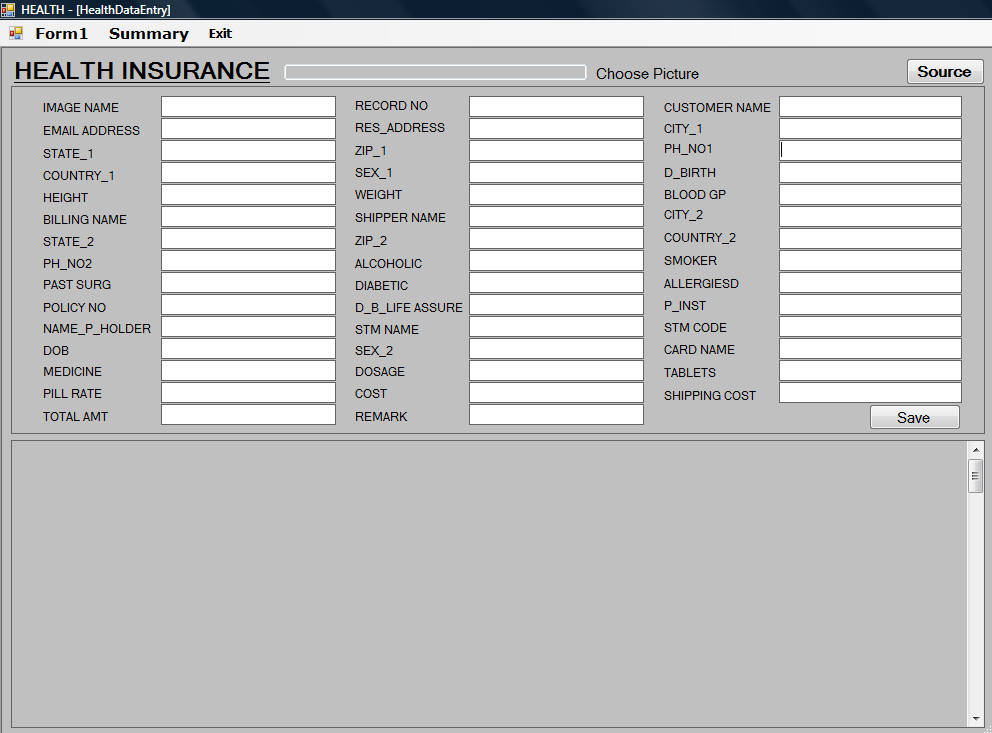Focus the MEDICINE text box

point(248,371)
